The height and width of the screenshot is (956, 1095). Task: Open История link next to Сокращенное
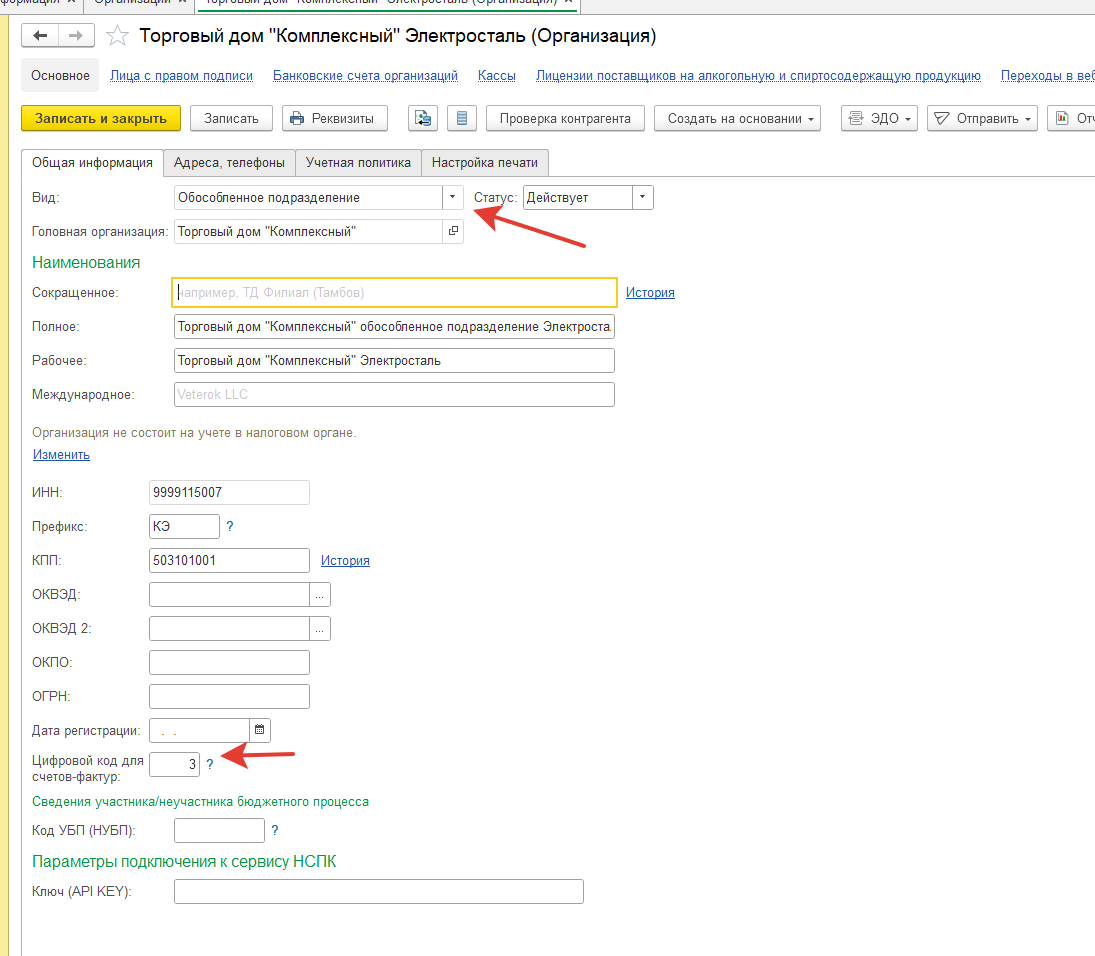(650, 293)
